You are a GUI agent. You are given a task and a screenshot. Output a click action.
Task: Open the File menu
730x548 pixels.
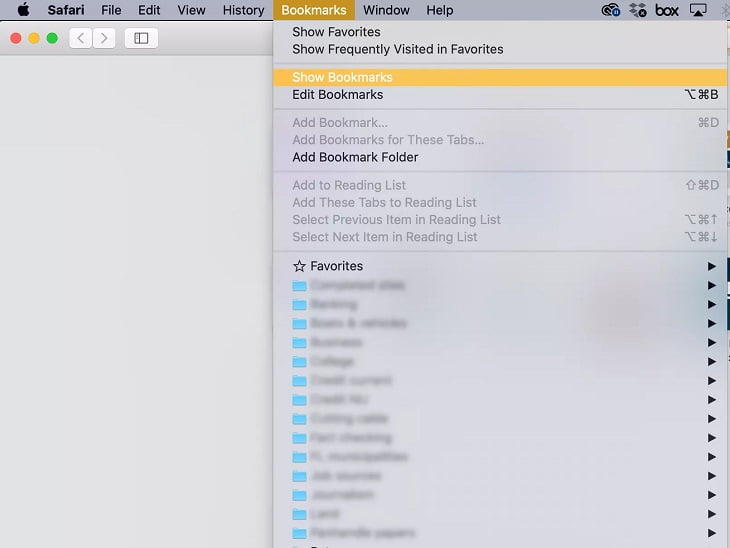(x=111, y=10)
